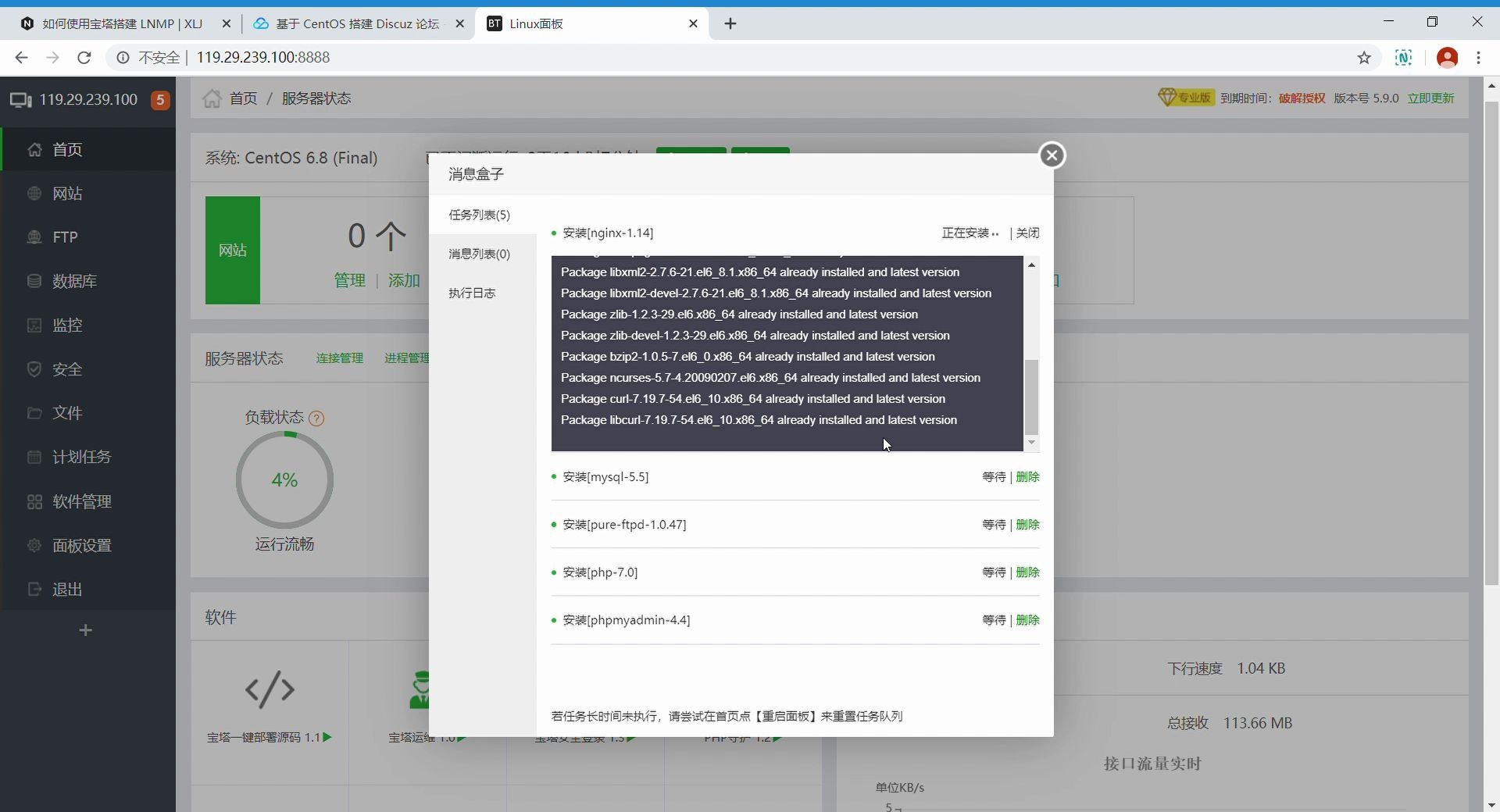Click browser forward button
The width and height of the screenshot is (1500, 812).
point(52,57)
